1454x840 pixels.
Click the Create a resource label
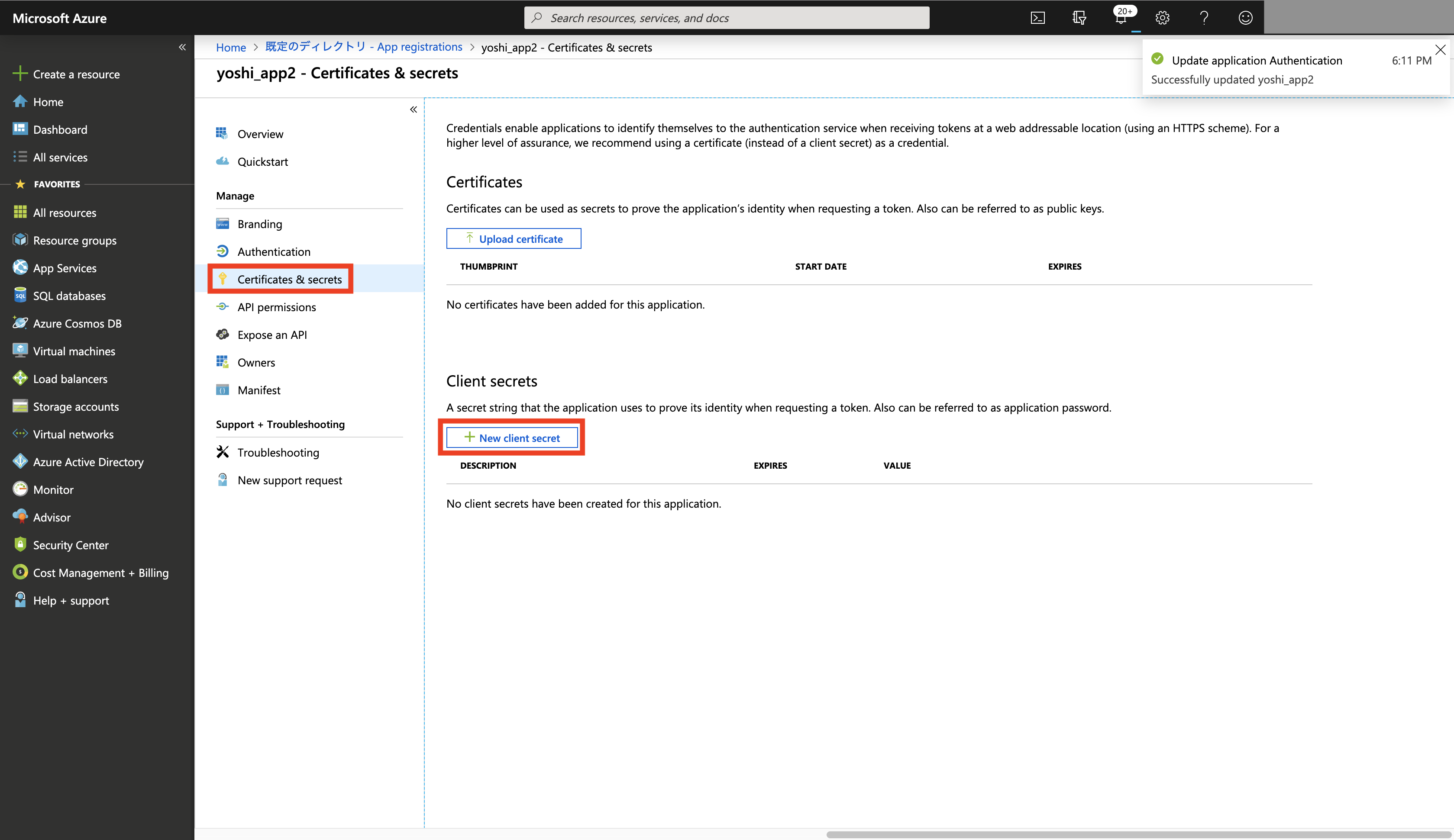coord(77,74)
